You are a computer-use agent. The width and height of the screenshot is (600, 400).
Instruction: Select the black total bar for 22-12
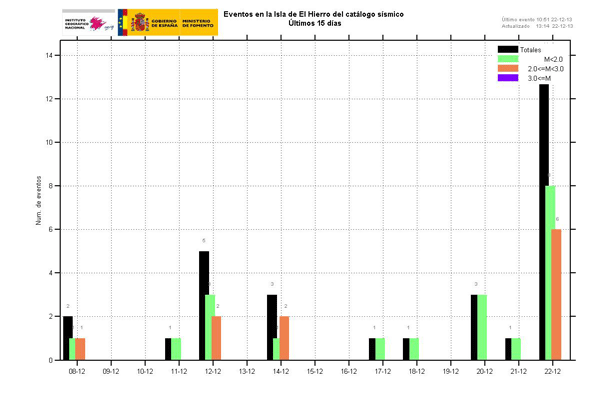pos(544,222)
